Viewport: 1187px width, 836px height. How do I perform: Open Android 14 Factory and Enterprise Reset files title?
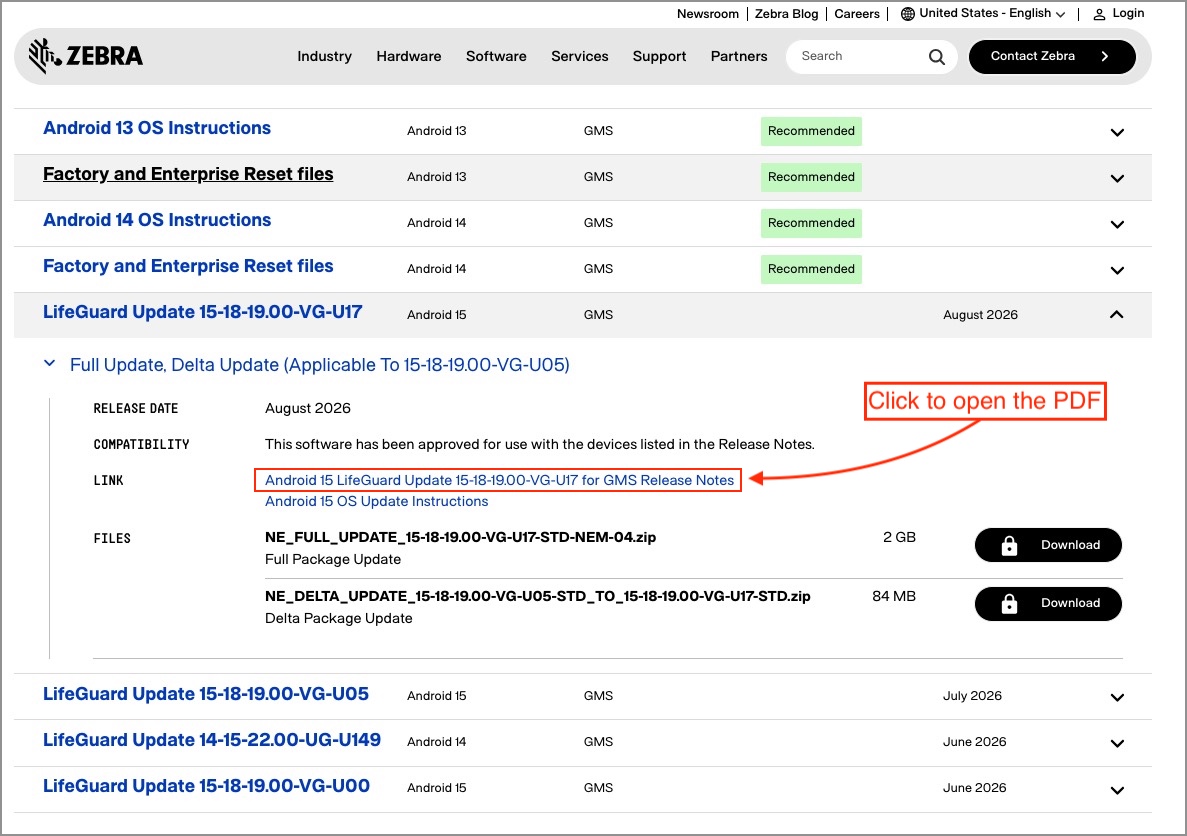click(188, 266)
